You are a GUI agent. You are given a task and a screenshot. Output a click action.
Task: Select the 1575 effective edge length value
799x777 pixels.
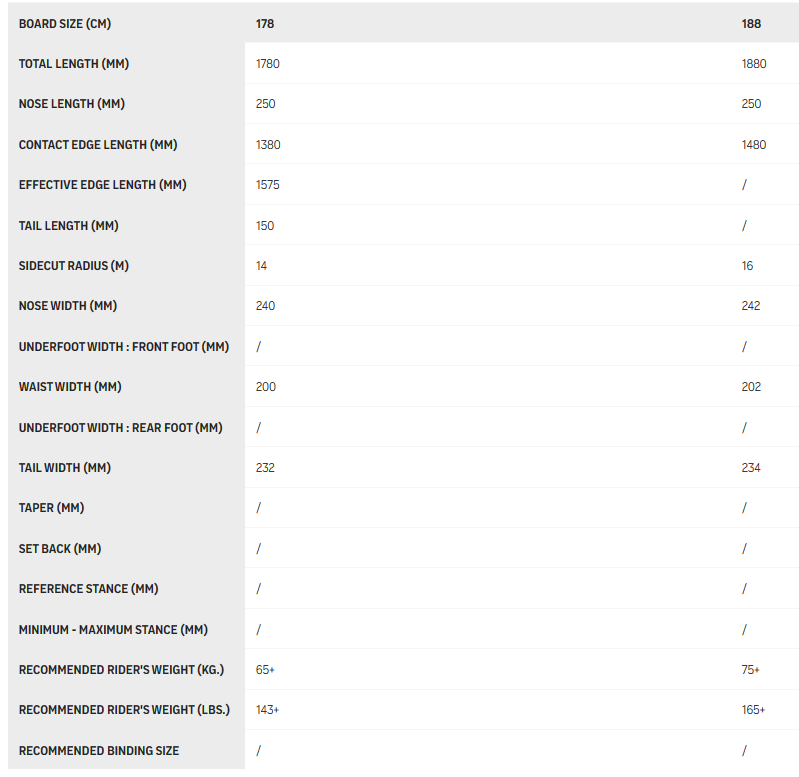[x=268, y=185]
